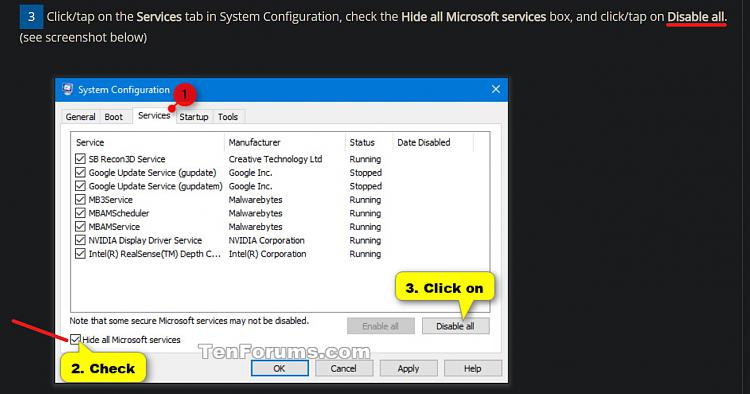Toggle Intel(R) RealSense(TM) Depth checkbox
Screen dimensions: 750x394
coord(80,254)
